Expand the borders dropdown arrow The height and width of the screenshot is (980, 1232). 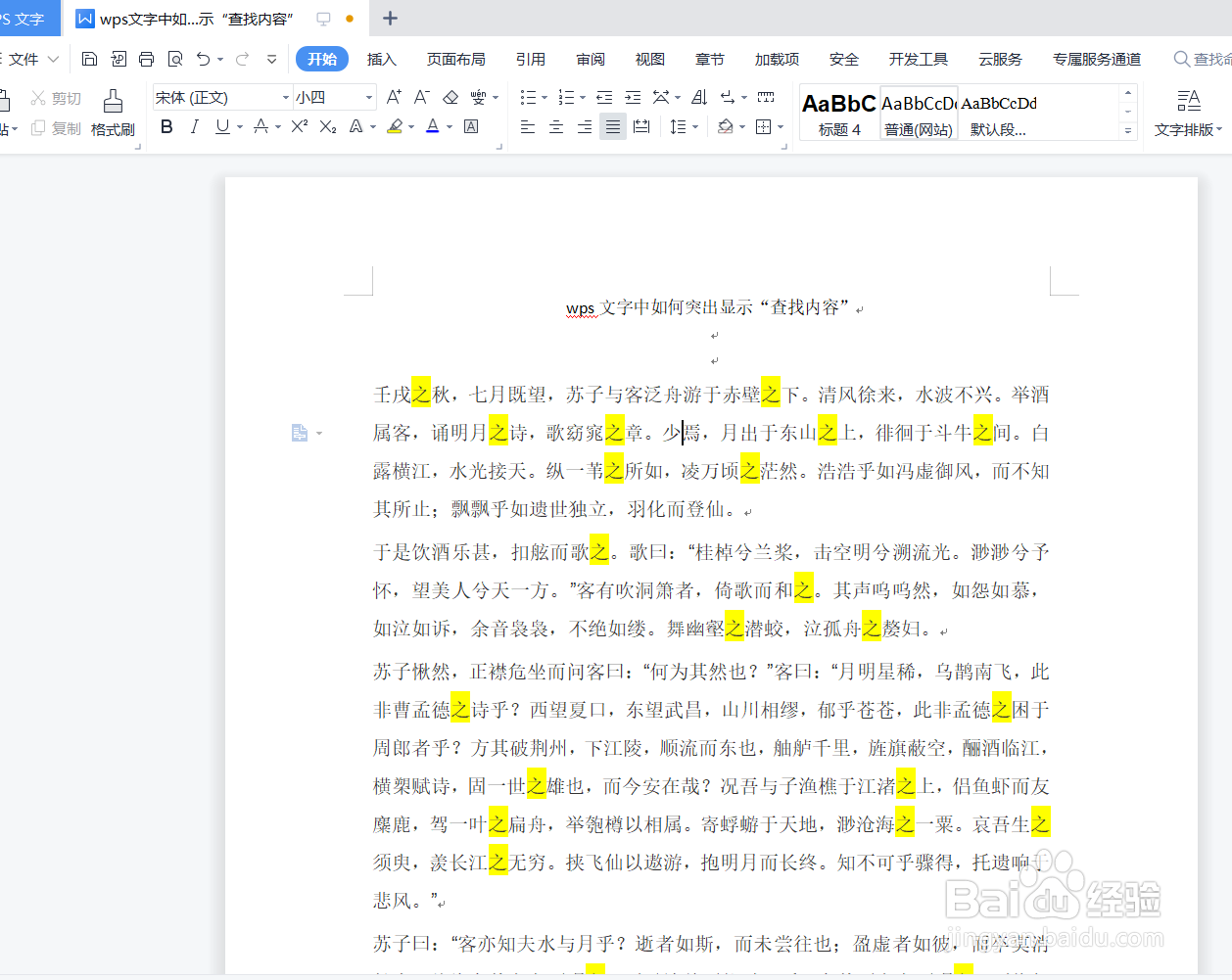(x=781, y=127)
